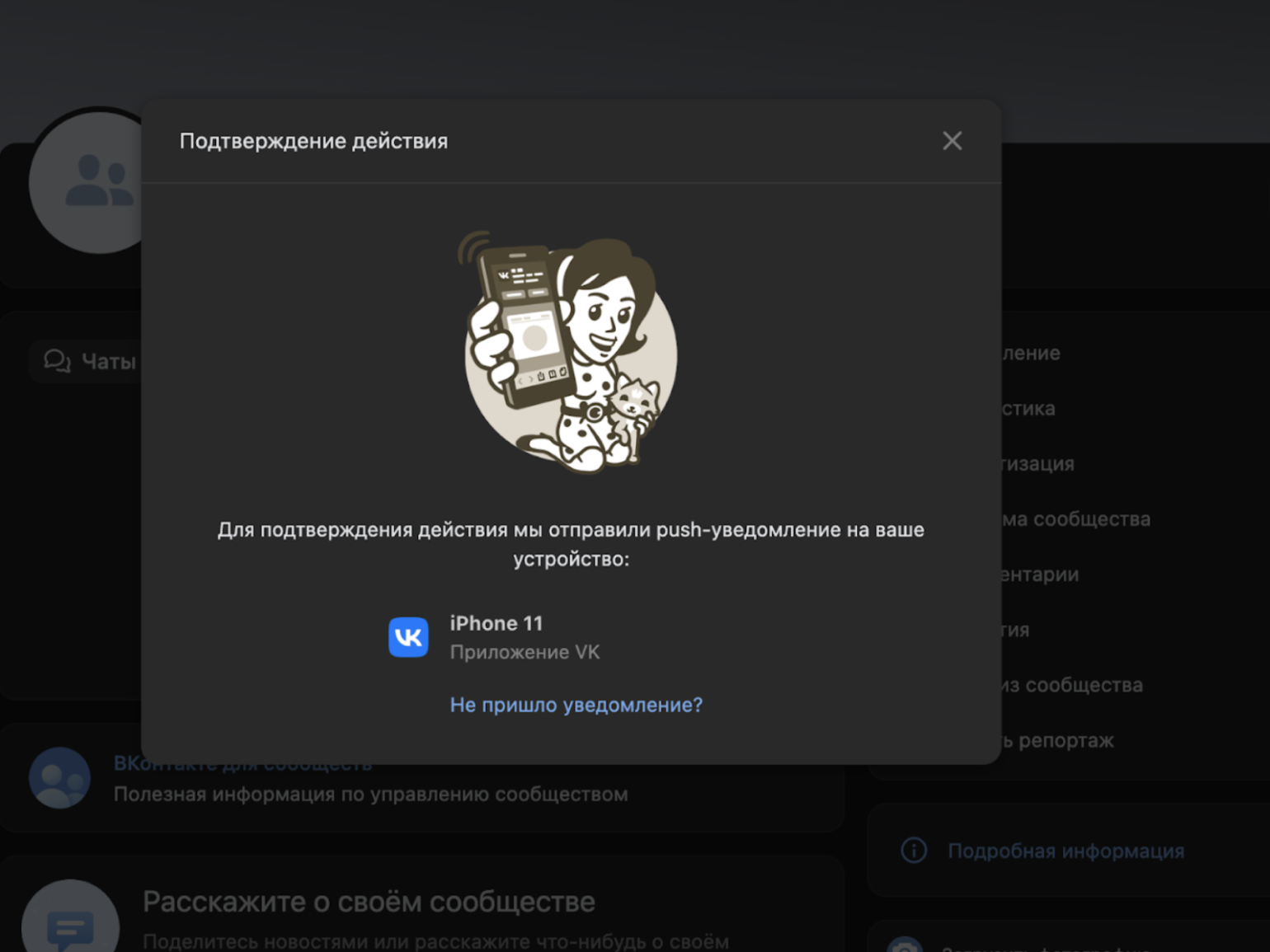Close the action confirmation dialog
This screenshot has width=1270, height=952.
coord(952,141)
